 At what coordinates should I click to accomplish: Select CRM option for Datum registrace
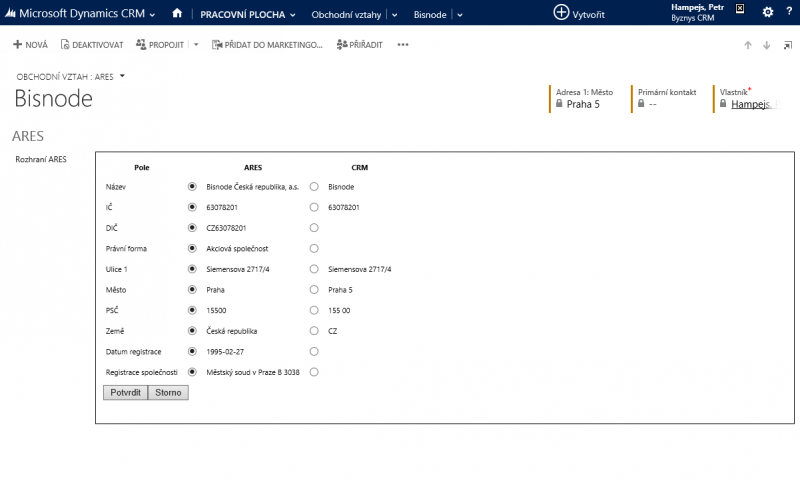coord(314,351)
